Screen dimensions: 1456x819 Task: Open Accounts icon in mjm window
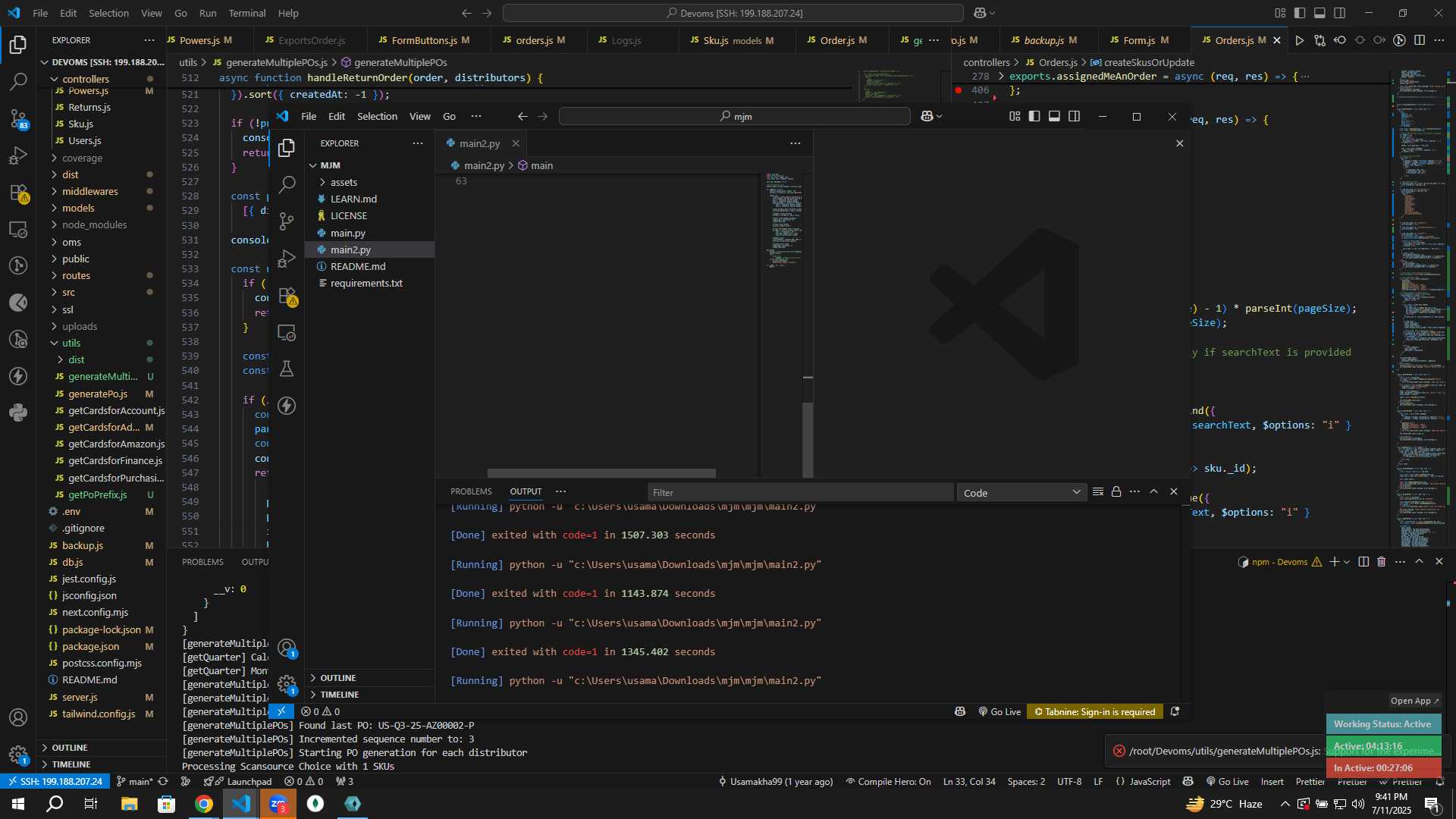(x=287, y=648)
